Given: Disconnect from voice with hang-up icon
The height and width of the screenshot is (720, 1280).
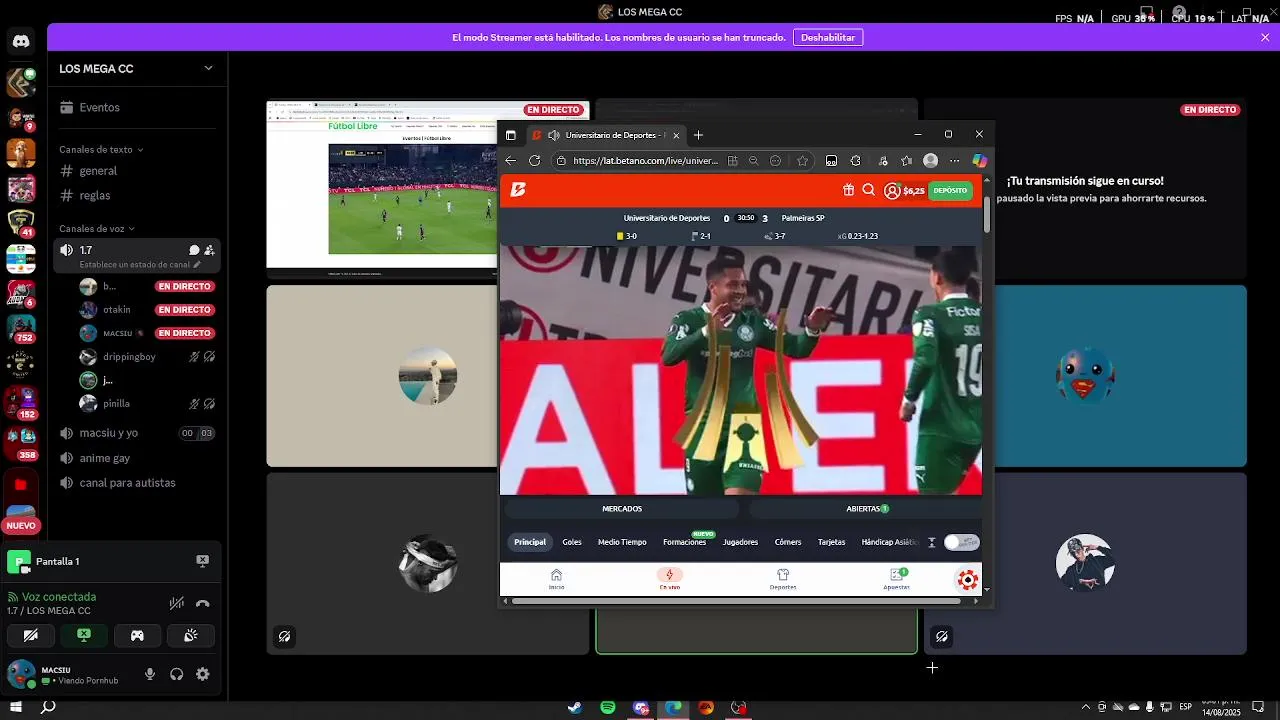Looking at the screenshot, I should pos(203,603).
